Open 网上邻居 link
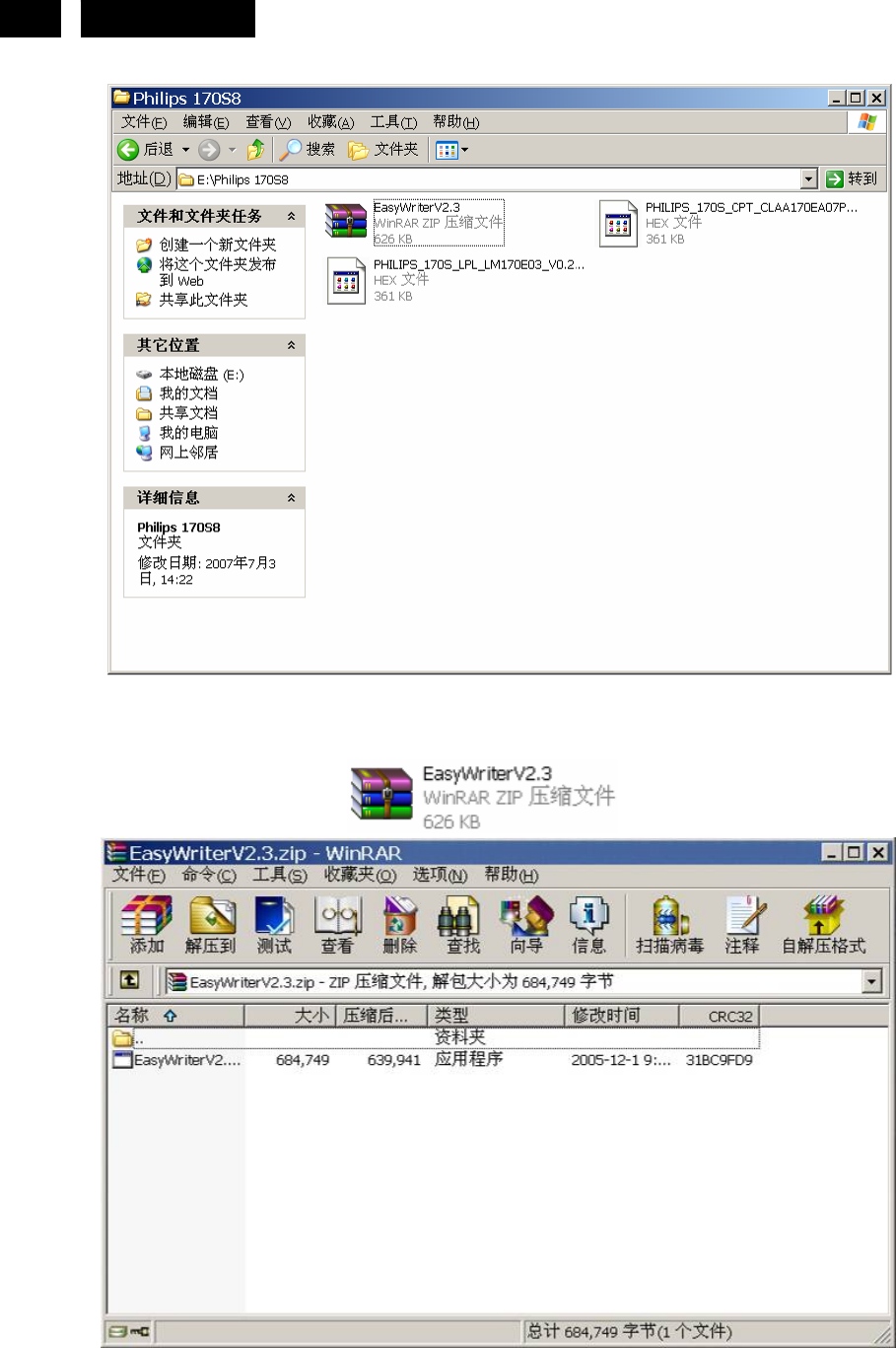The height and width of the screenshot is (1348, 896). [177, 453]
